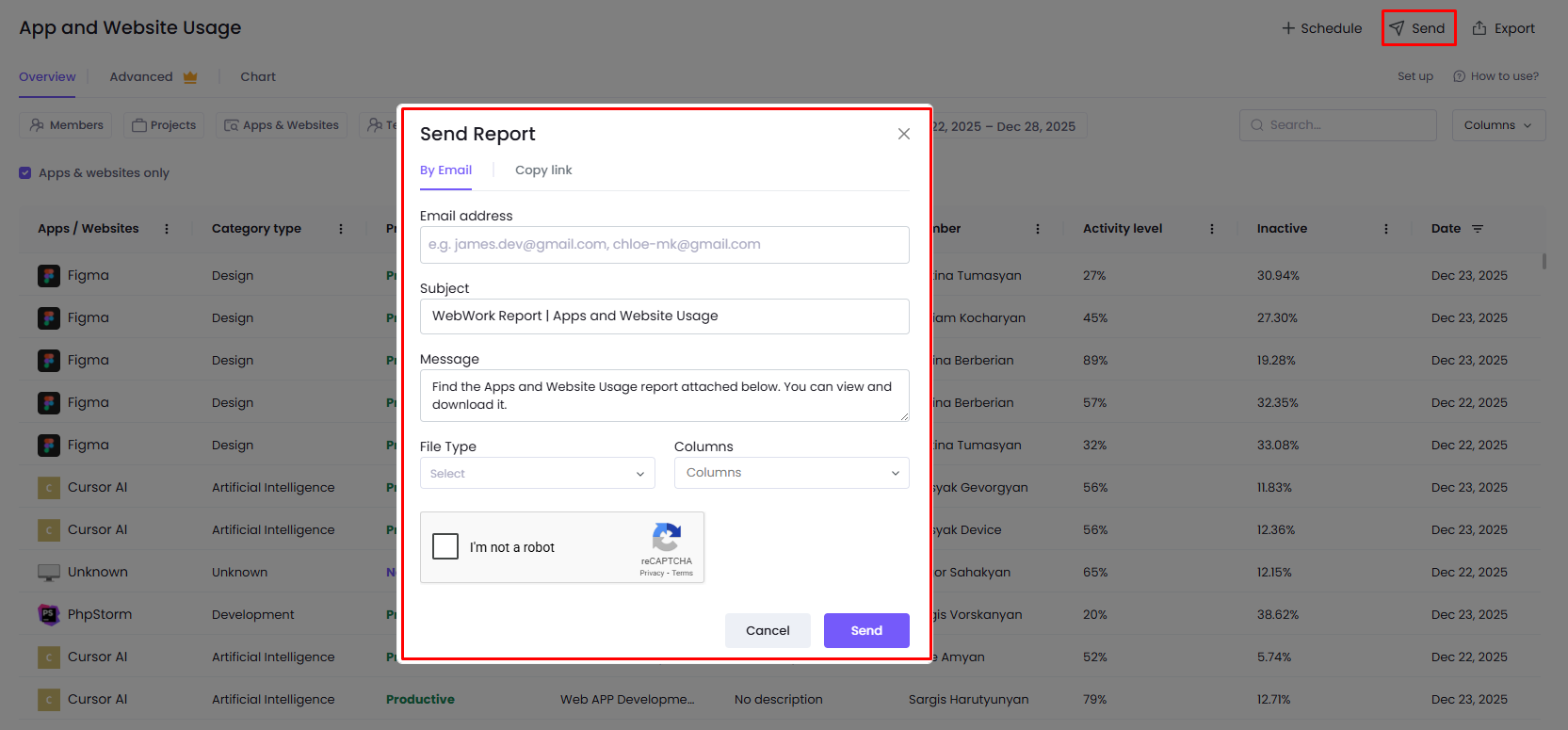The width and height of the screenshot is (1568, 730).
Task: Open kebab menu on Activity level column
Action: coord(1211,229)
